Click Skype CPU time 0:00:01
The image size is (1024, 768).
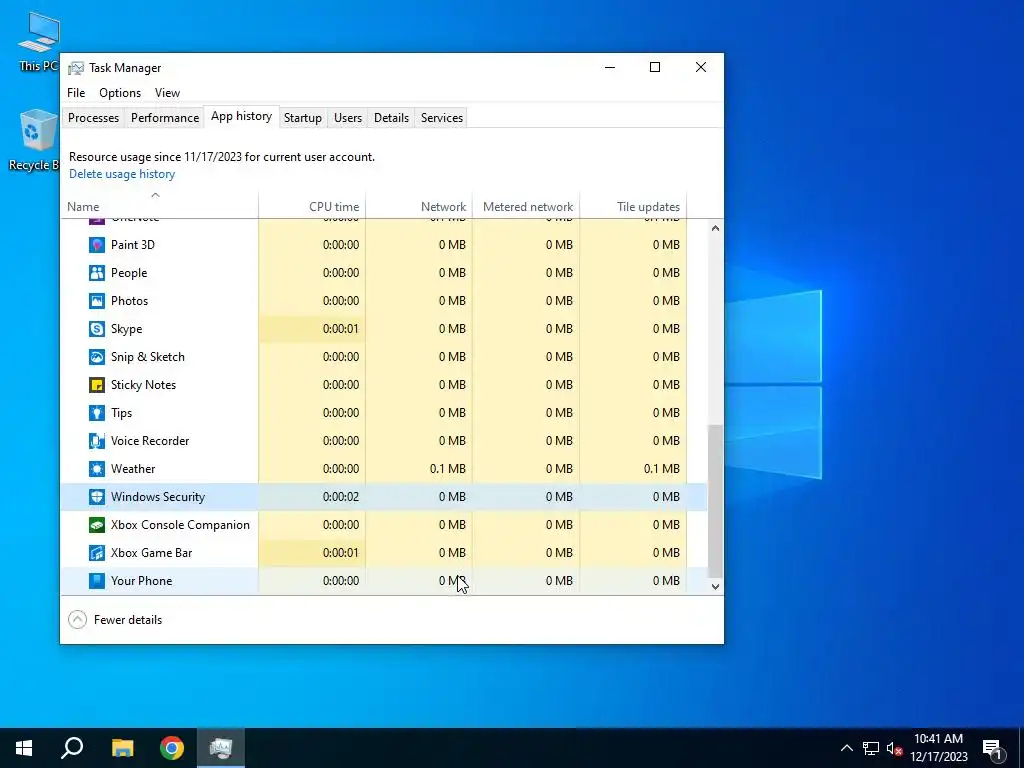[x=341, y=329]
